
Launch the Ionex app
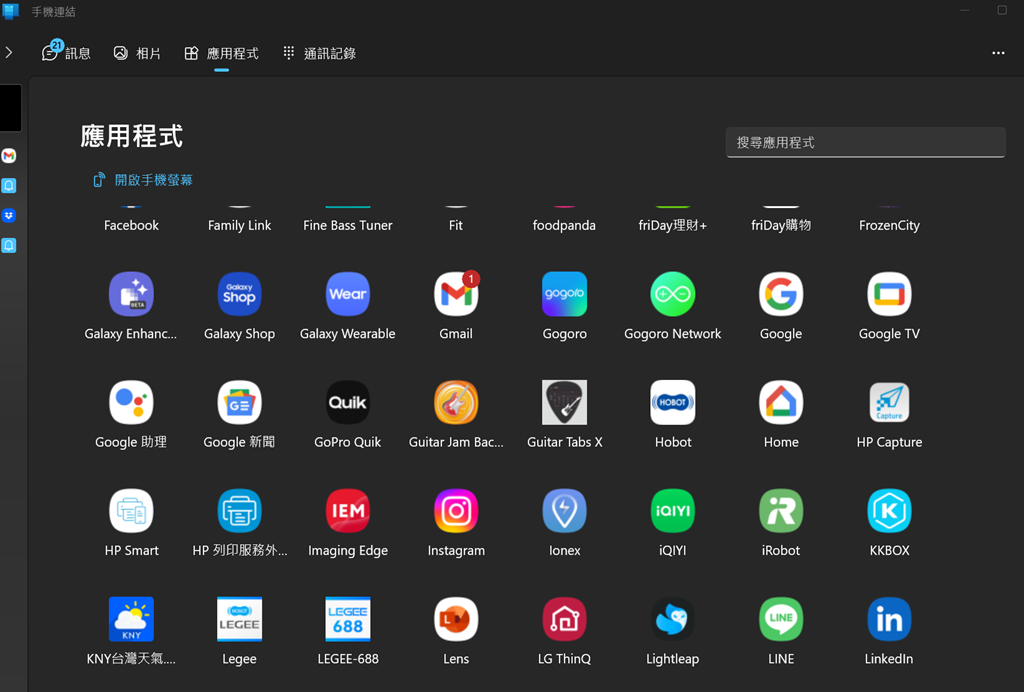click(x=564, y=511)
